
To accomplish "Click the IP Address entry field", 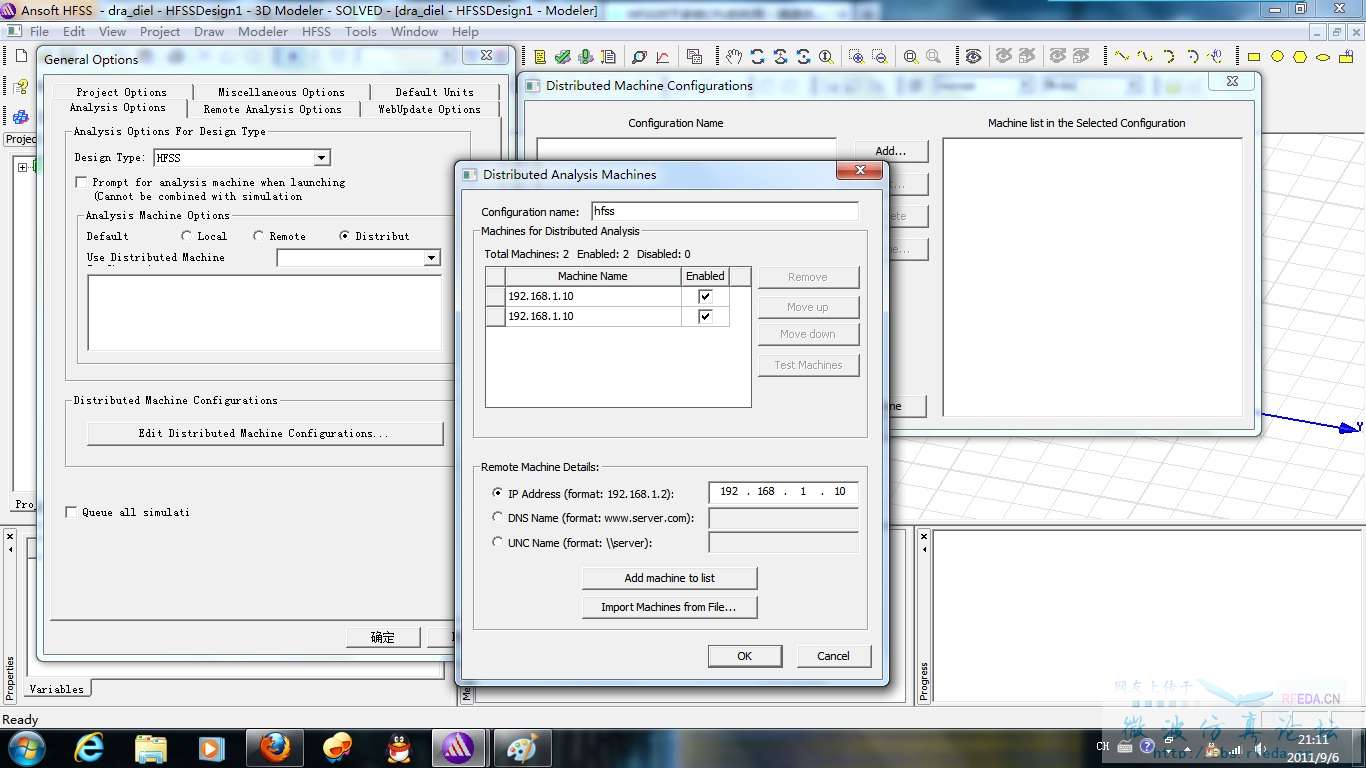I will pos(783,491).
